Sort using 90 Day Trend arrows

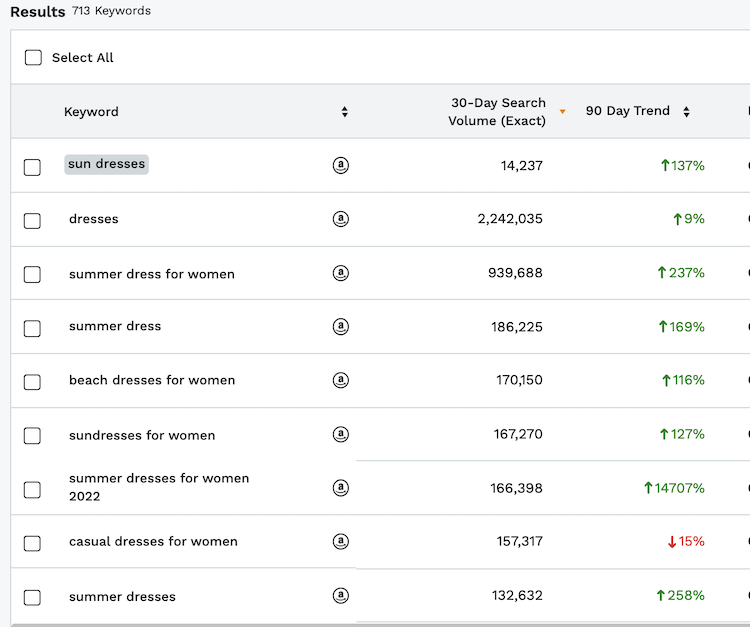click(x=686, y=112)
